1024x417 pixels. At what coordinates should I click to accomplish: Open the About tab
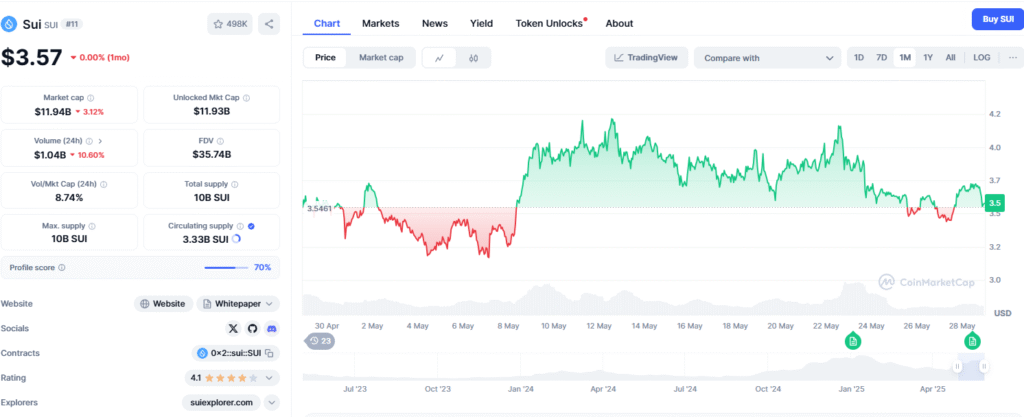[x=619, y=23]
